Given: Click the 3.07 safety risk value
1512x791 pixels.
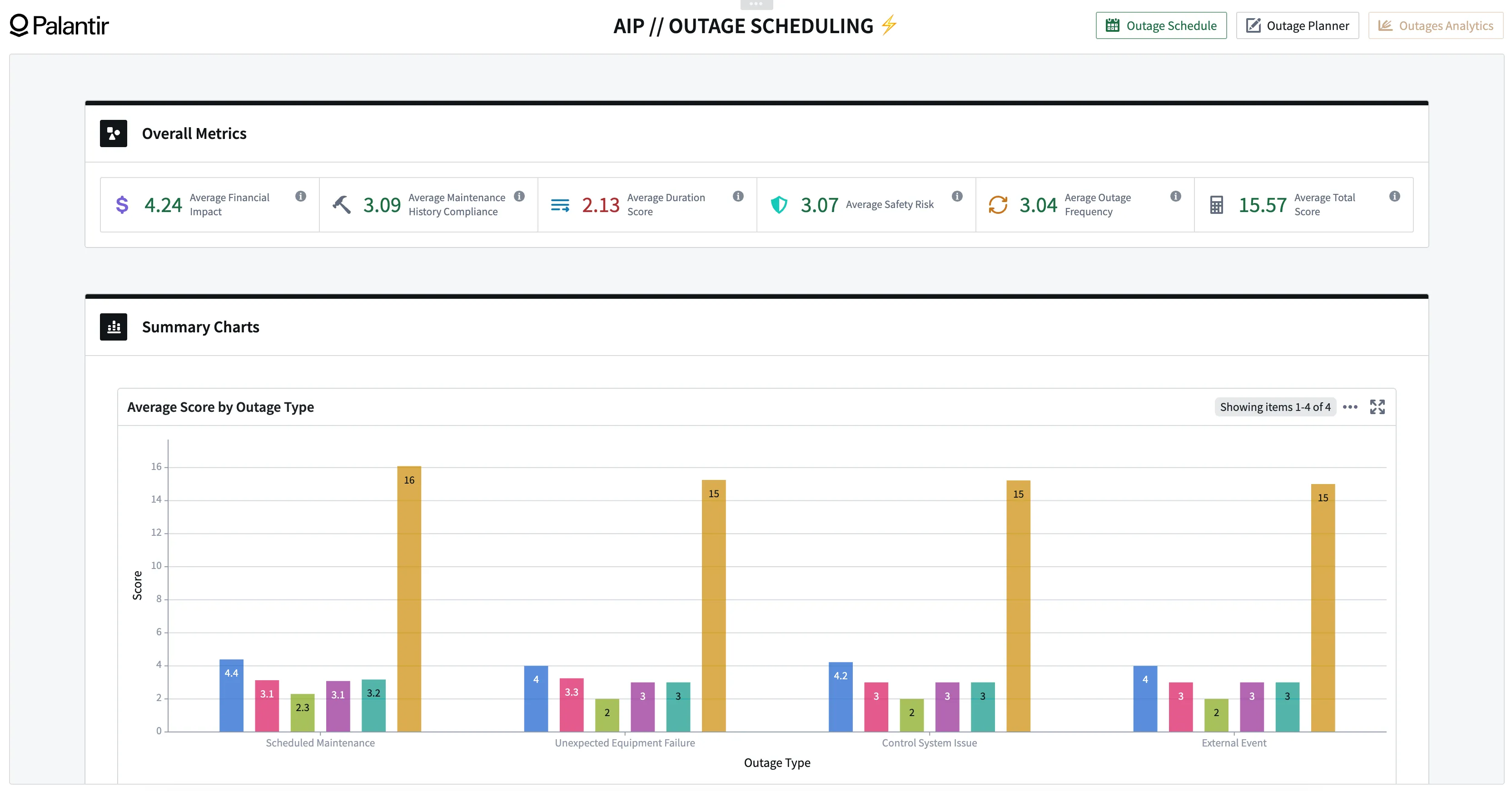Looking at the screenshot, I should 820,205.
